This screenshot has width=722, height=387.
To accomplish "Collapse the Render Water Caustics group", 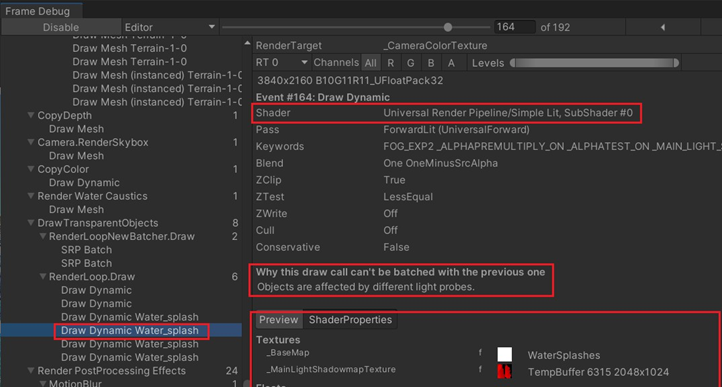I will point(31,196).
